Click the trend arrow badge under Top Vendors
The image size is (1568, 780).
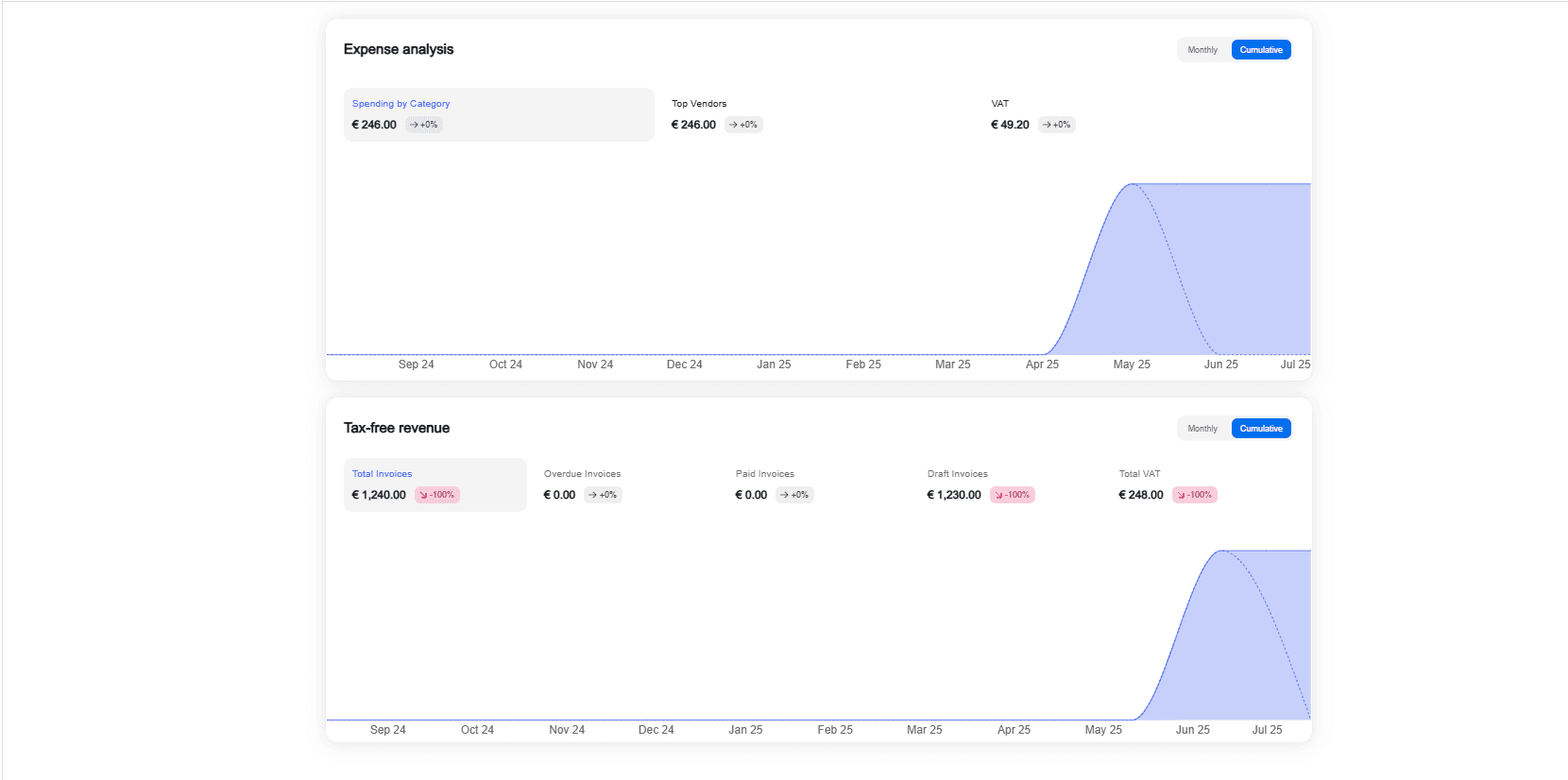tap(743, 125)
